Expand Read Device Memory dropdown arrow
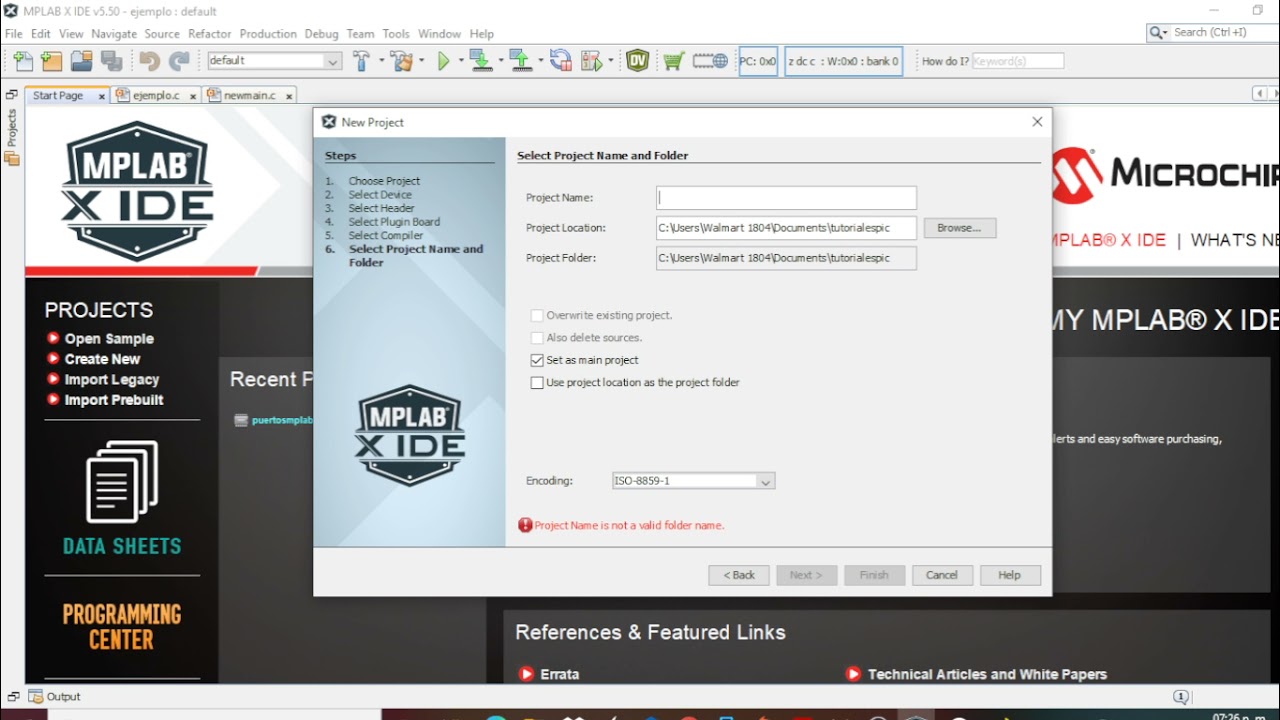The height and width of the screenshot is (720, 1280). [540, 61]
